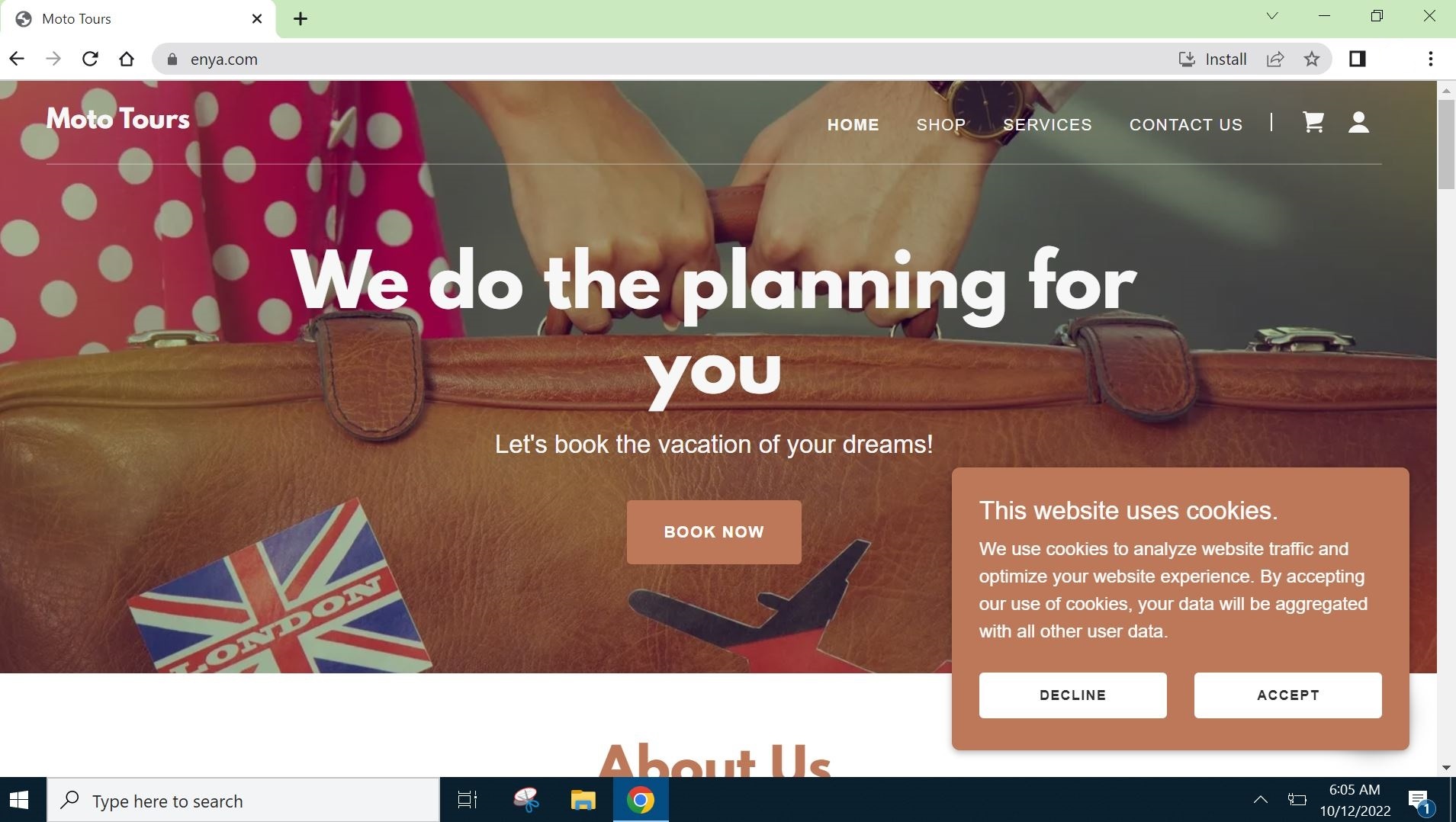Open File Explorer from the taskbar
The image size is (1456, 822).
coord(583,801)
